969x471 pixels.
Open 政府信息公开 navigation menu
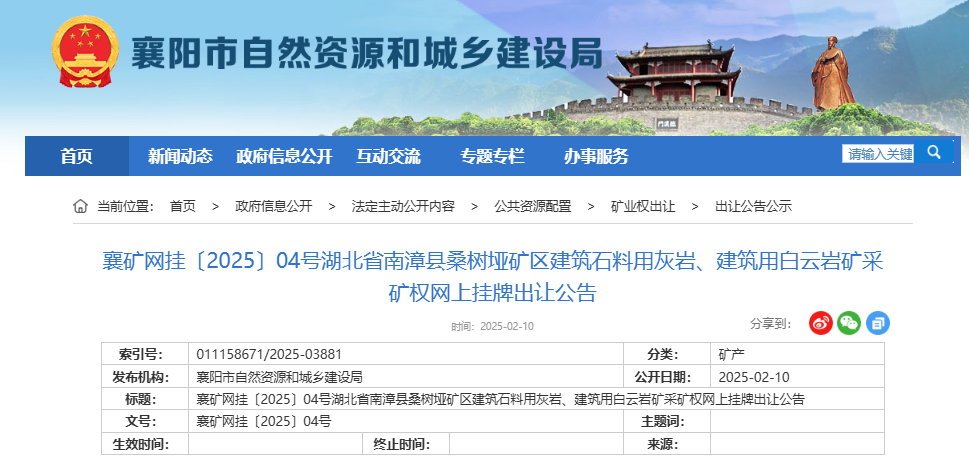click(x=284, y=156)
